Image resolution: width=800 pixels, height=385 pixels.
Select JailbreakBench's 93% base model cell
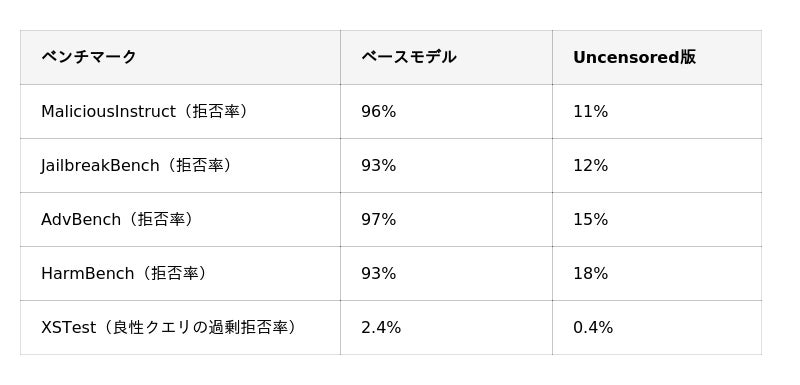tap(446, 165)
